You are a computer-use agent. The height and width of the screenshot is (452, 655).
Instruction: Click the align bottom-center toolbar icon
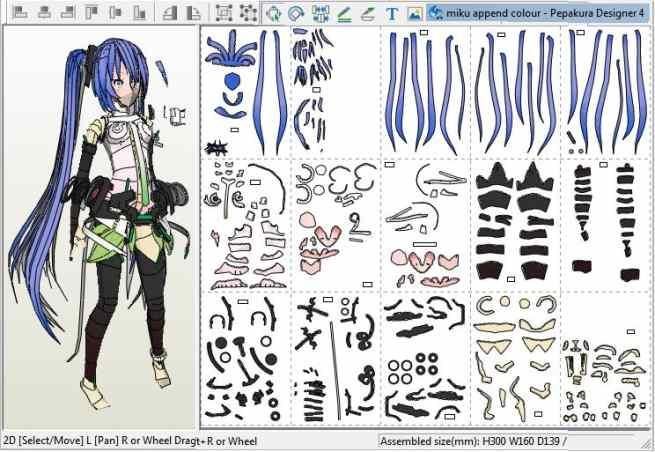click(x=44, y=13)
